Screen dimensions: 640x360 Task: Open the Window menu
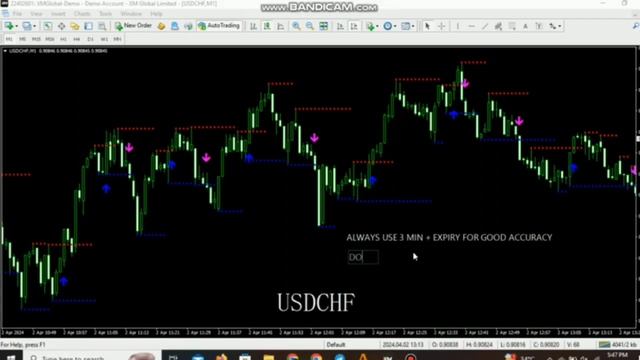click(x=131, y=13)
